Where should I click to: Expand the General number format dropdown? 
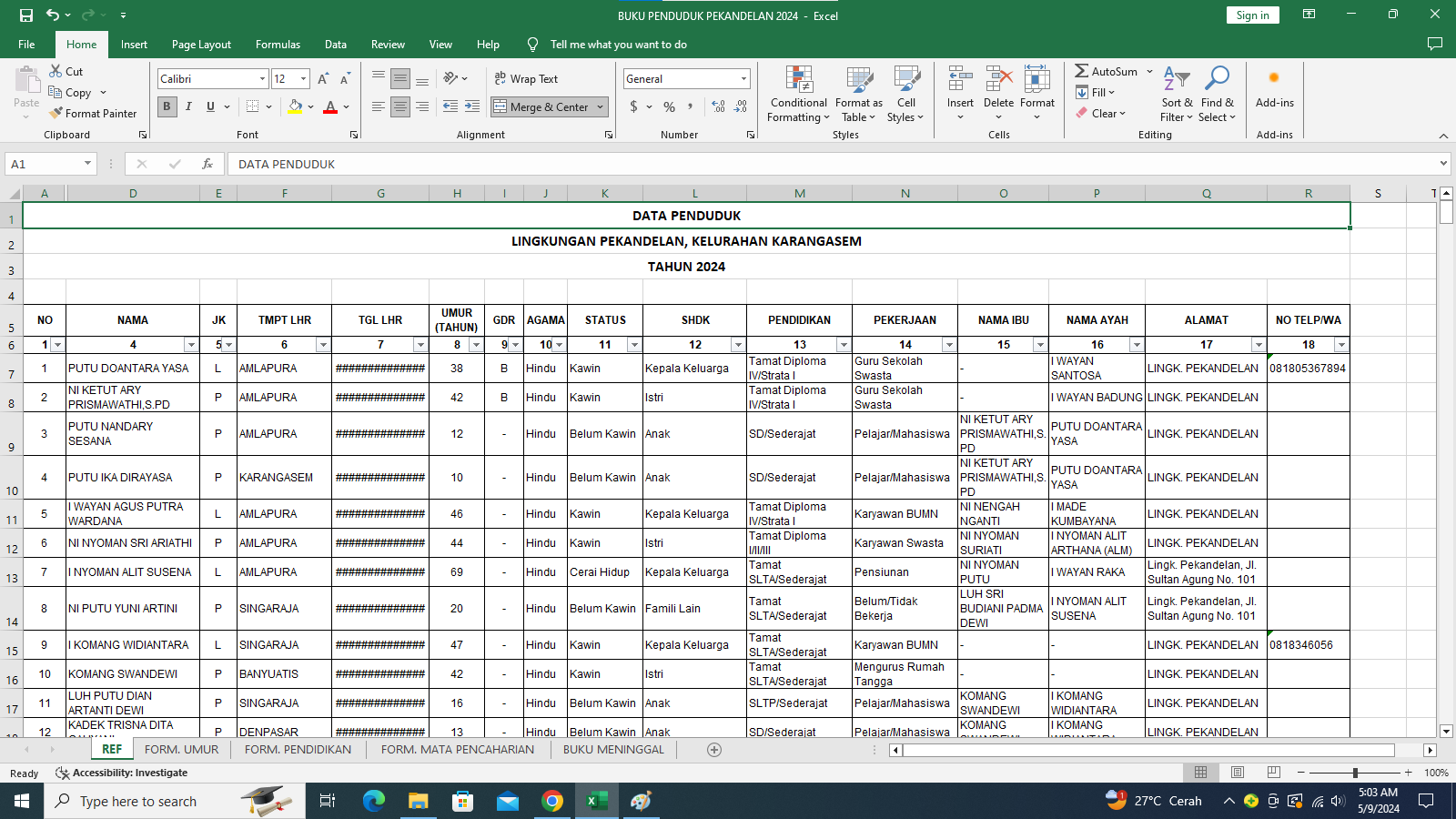(x=743, y=79)
